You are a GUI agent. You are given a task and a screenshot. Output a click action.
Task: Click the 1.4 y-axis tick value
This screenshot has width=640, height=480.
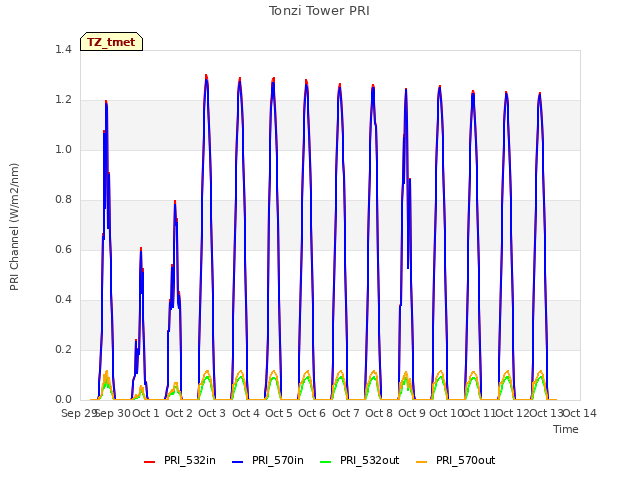(63, 49)
